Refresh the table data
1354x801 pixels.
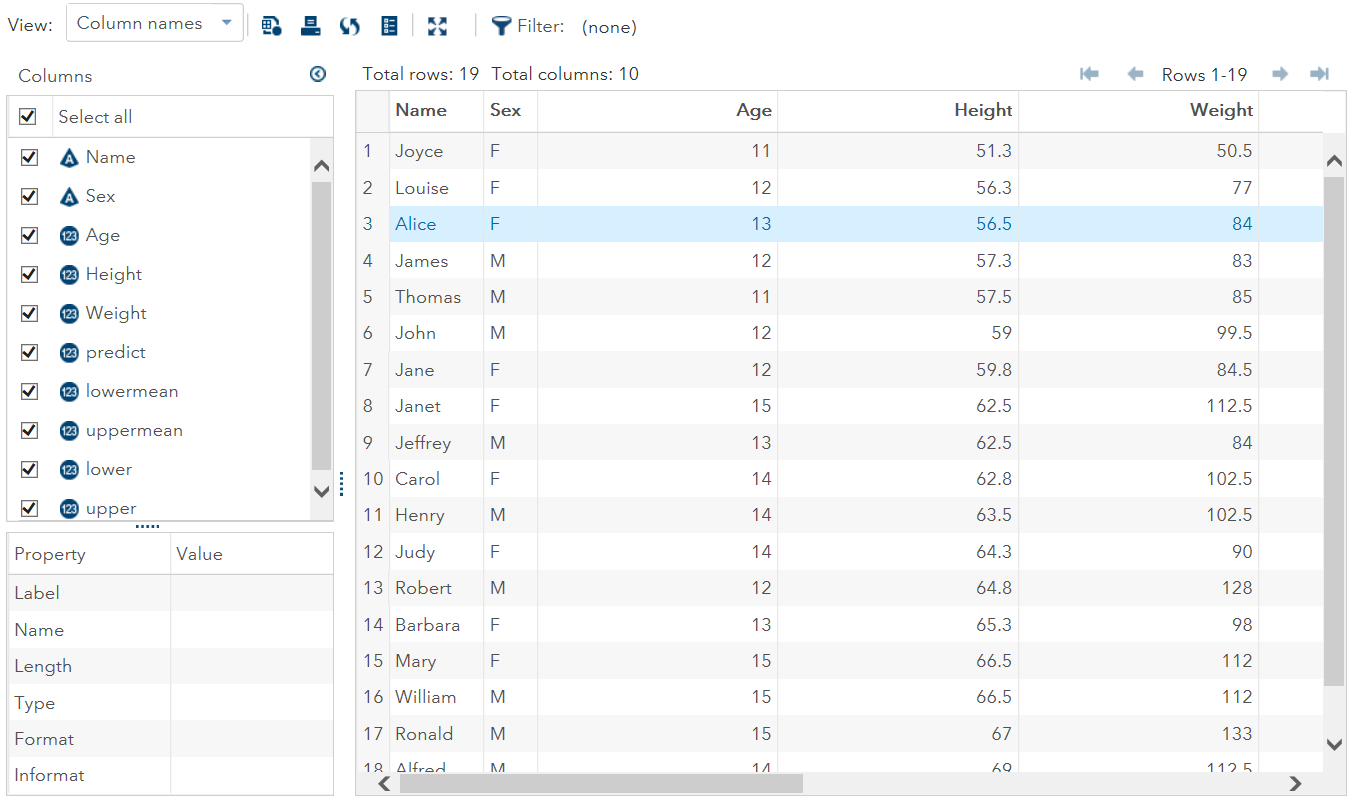coord(349,26)
